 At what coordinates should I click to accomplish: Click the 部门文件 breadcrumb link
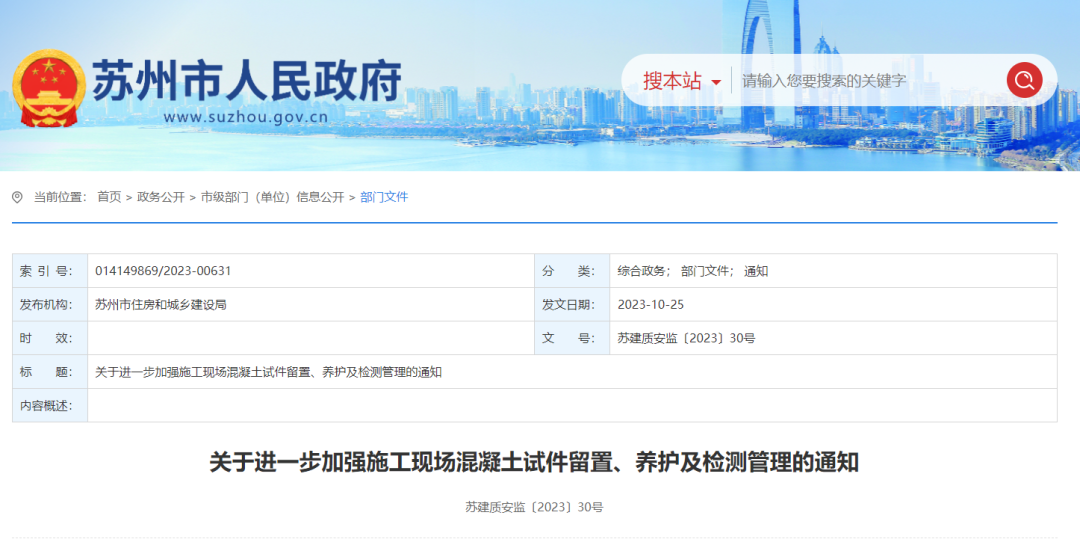384,198
